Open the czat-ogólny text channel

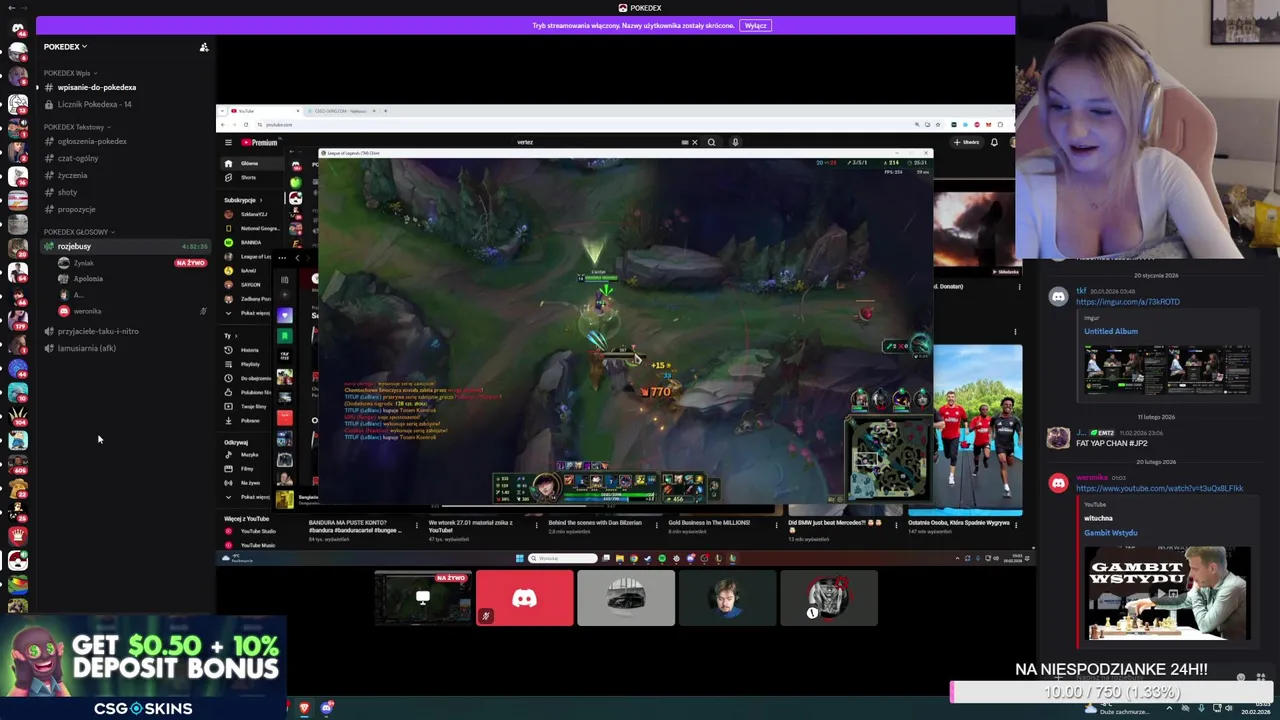coord(125,159)
